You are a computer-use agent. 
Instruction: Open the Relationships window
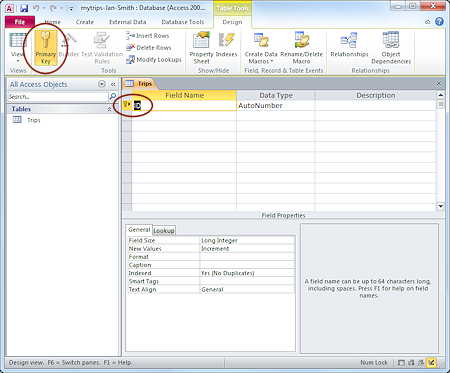tap(349, 45)
